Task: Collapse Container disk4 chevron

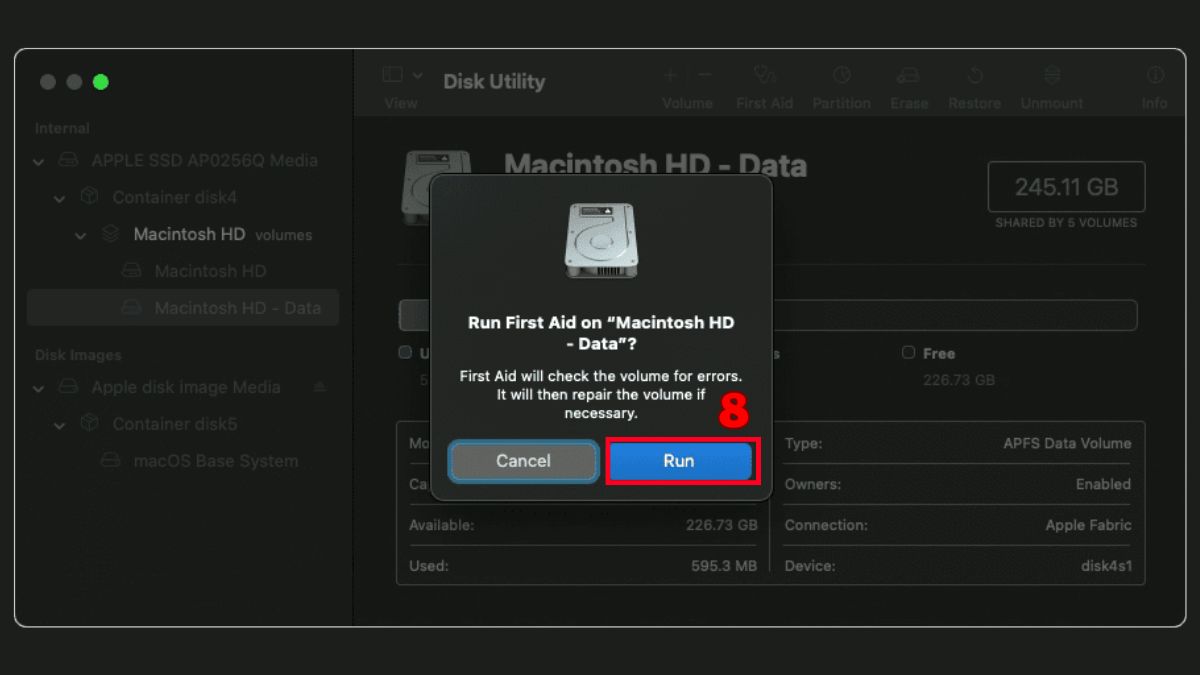Action: (60, 198)
